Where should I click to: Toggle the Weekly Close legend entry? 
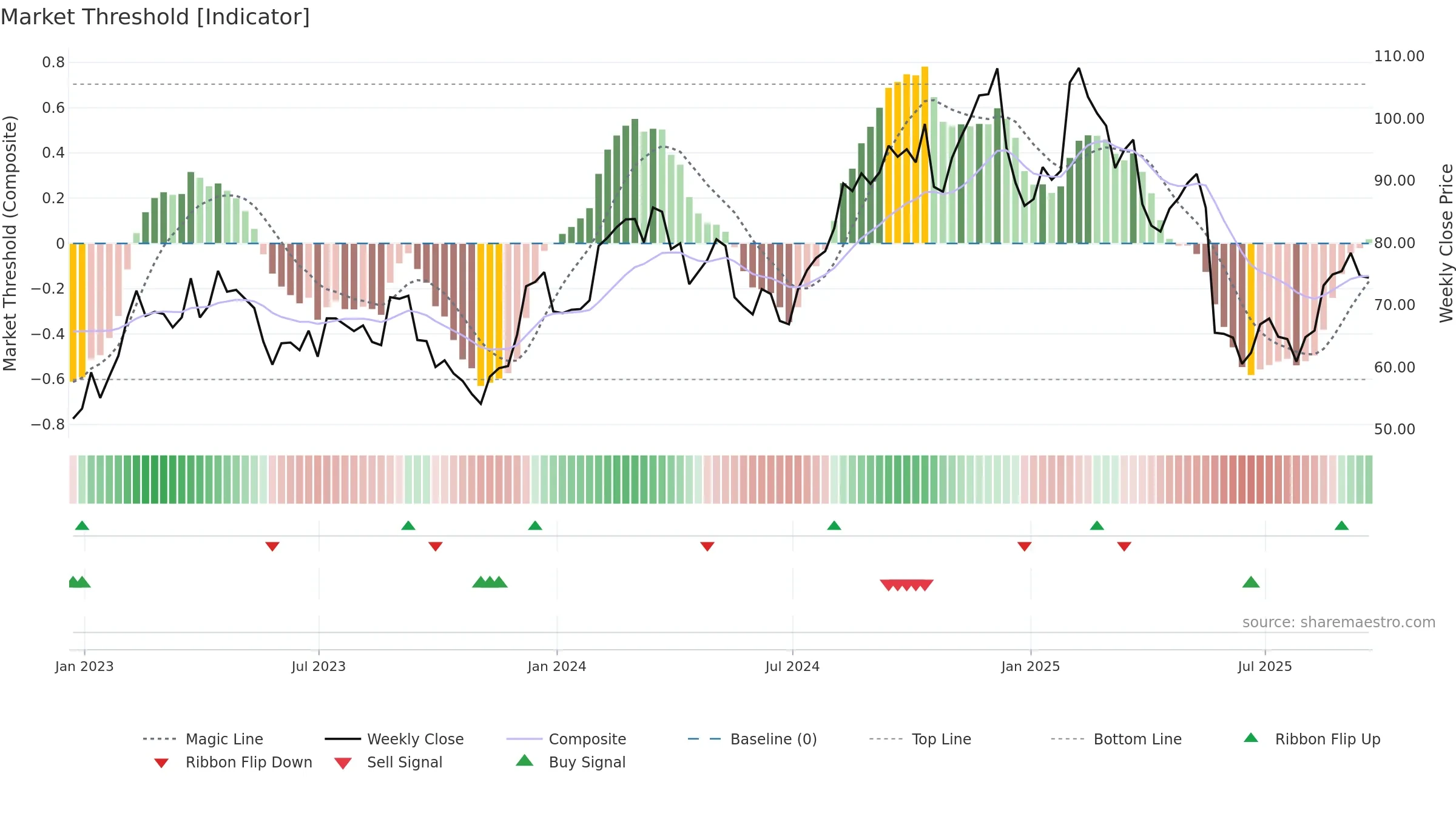(x=394, y=739)
